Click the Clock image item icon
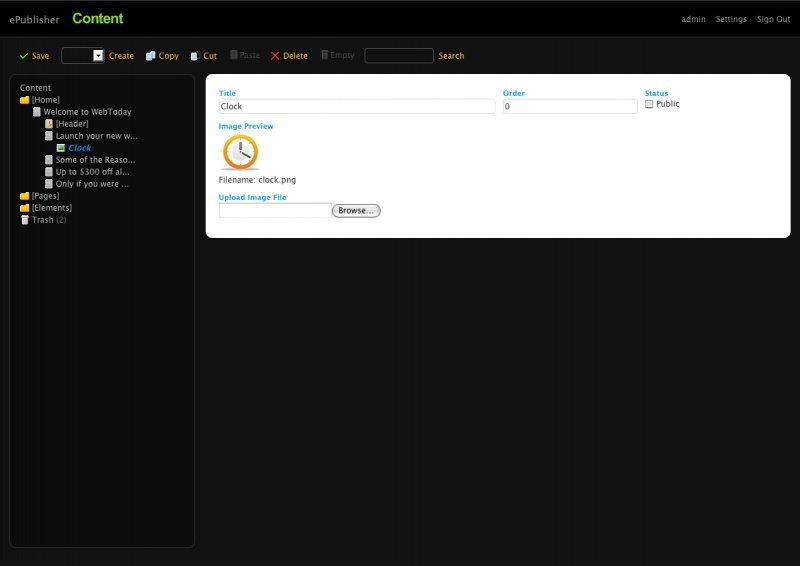The width and height of the screenshot is (800, 566). pos(61,148)
